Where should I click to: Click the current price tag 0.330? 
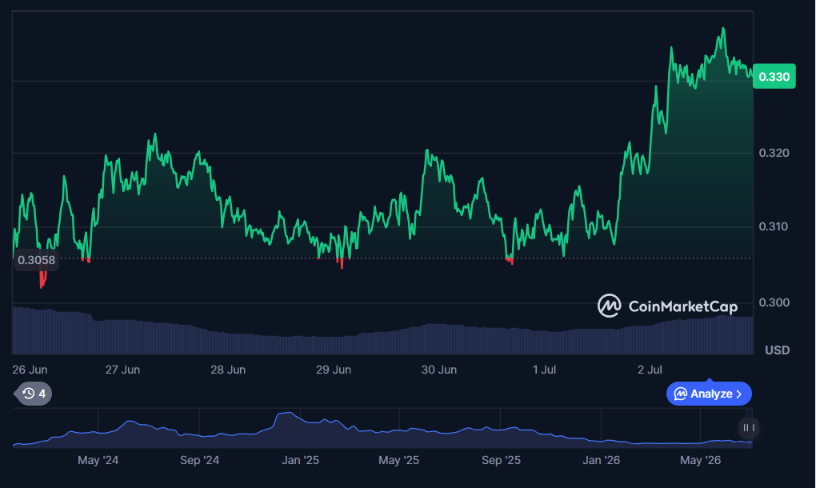click(x=774, y=76)
